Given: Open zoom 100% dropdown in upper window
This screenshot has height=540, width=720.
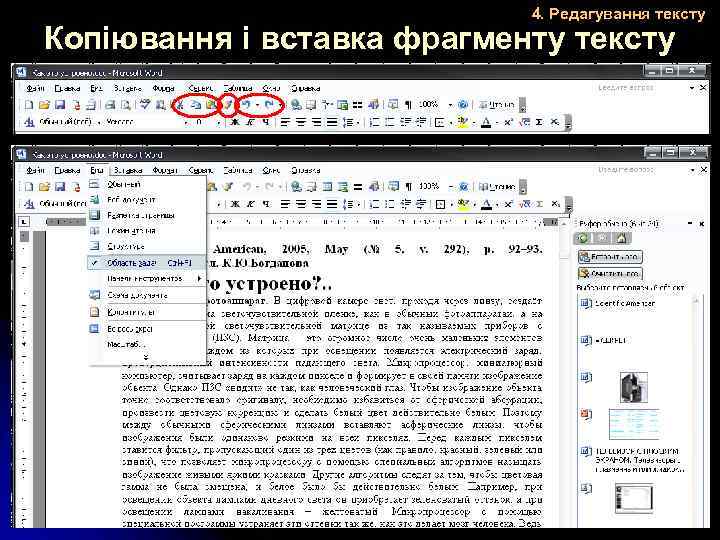Looking at the screenshot, I should [450, 105].
